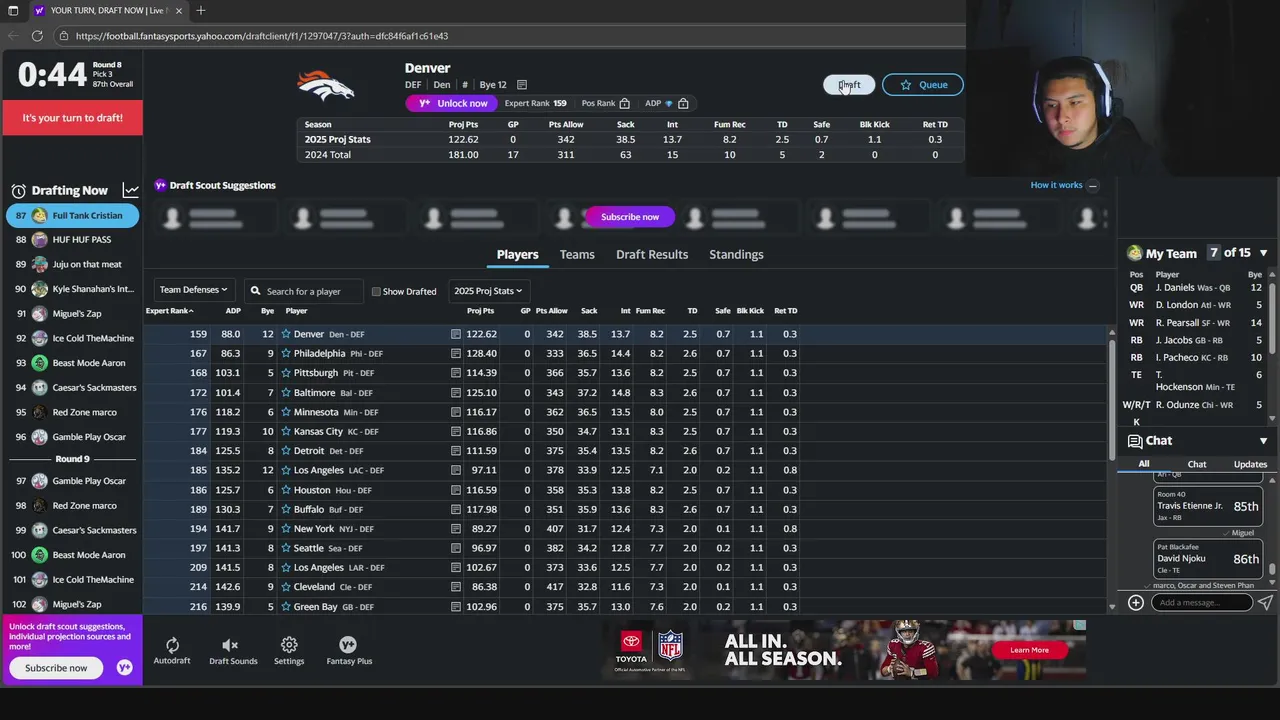
Task: Reload the page via browser refresh icon
Action: [37, 36]
